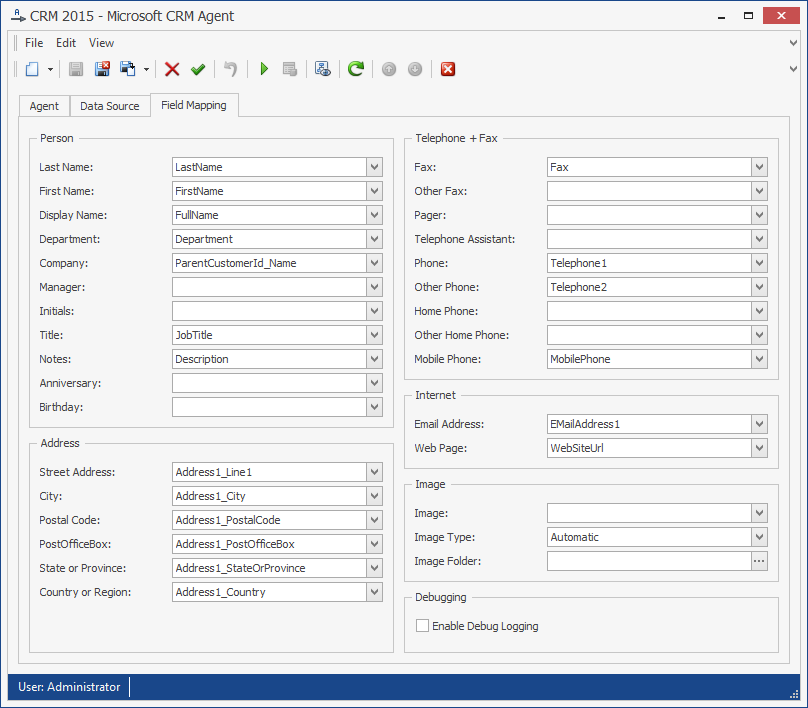Expand the Home Phone dropdown

coord(759,311)
